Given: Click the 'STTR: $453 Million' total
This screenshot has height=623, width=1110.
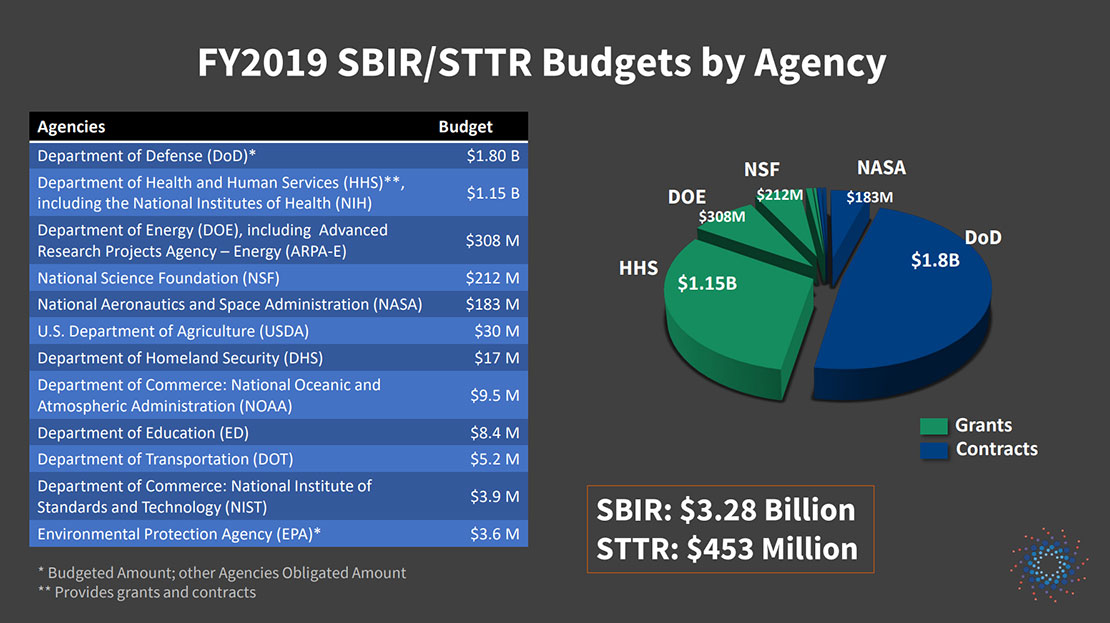Looking at the screenshot, I should coord(727,549).
